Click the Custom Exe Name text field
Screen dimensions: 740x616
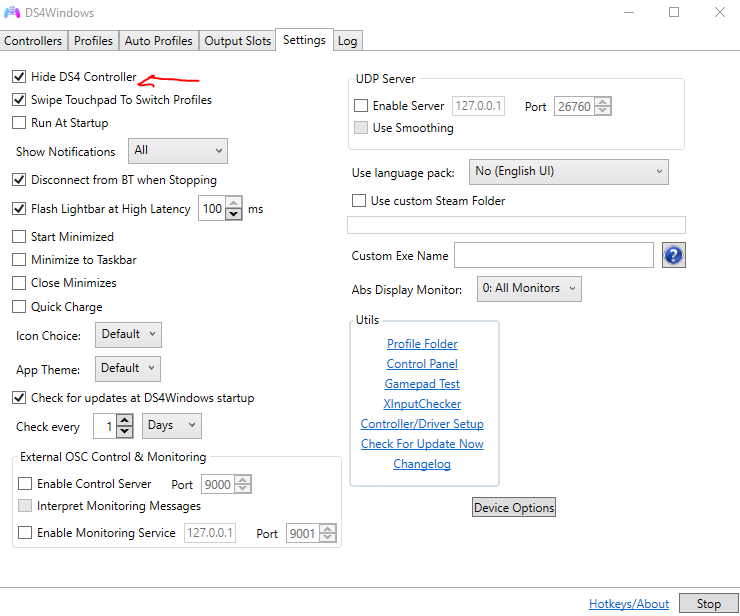tap(553, 256)
